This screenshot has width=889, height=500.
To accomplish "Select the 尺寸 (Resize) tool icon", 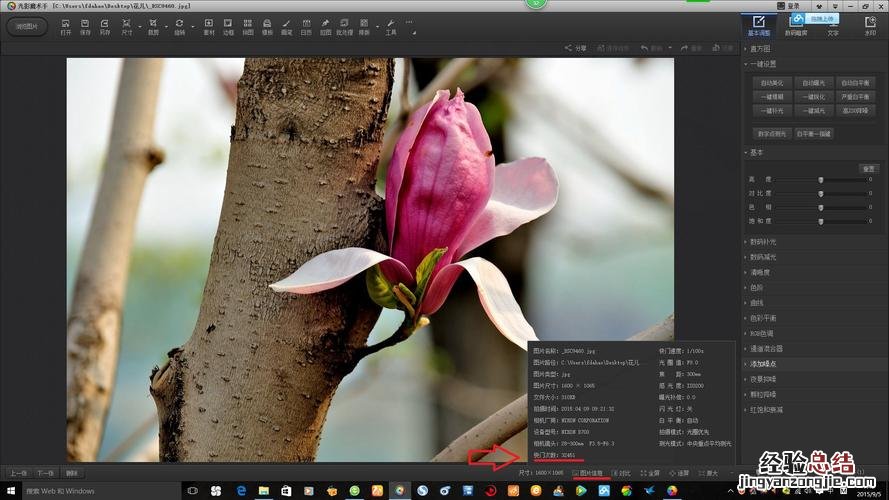I will click(127, 26).
